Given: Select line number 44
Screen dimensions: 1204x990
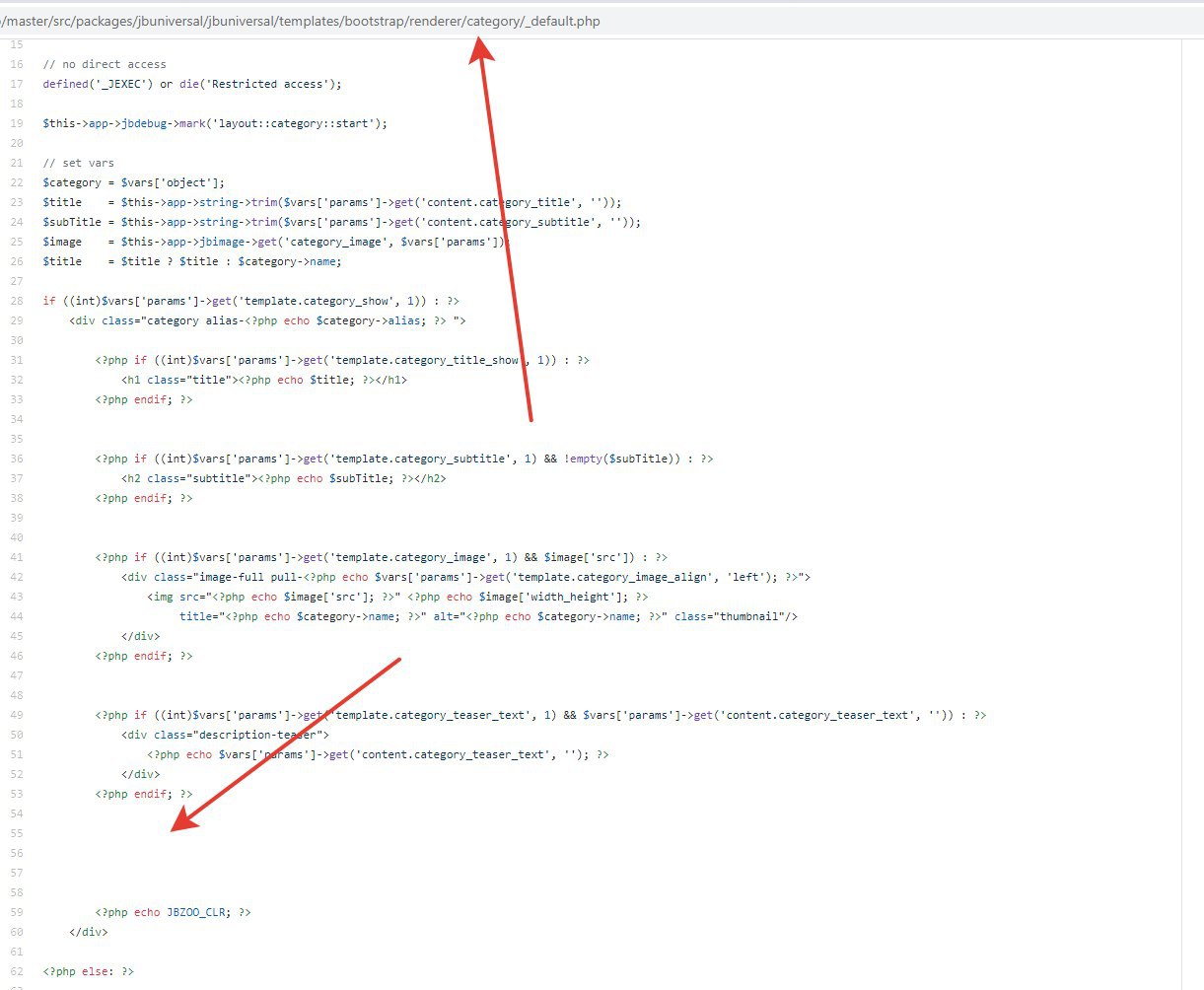Looking at the screenshot, I should 17,616.
